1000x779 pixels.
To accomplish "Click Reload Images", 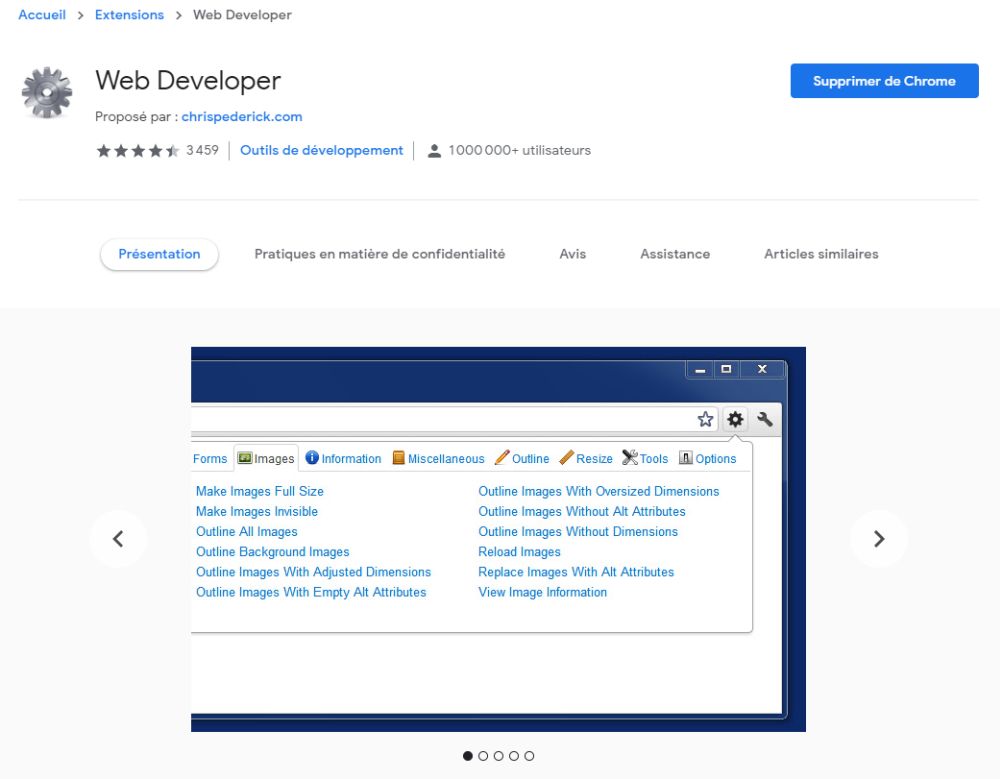I will 520,552.
